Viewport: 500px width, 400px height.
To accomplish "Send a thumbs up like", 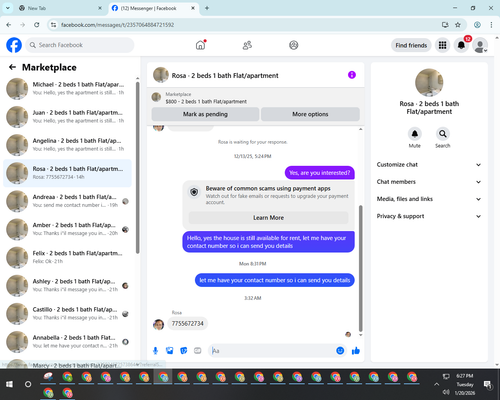I will pyautogui.click(x=356, y=350).
